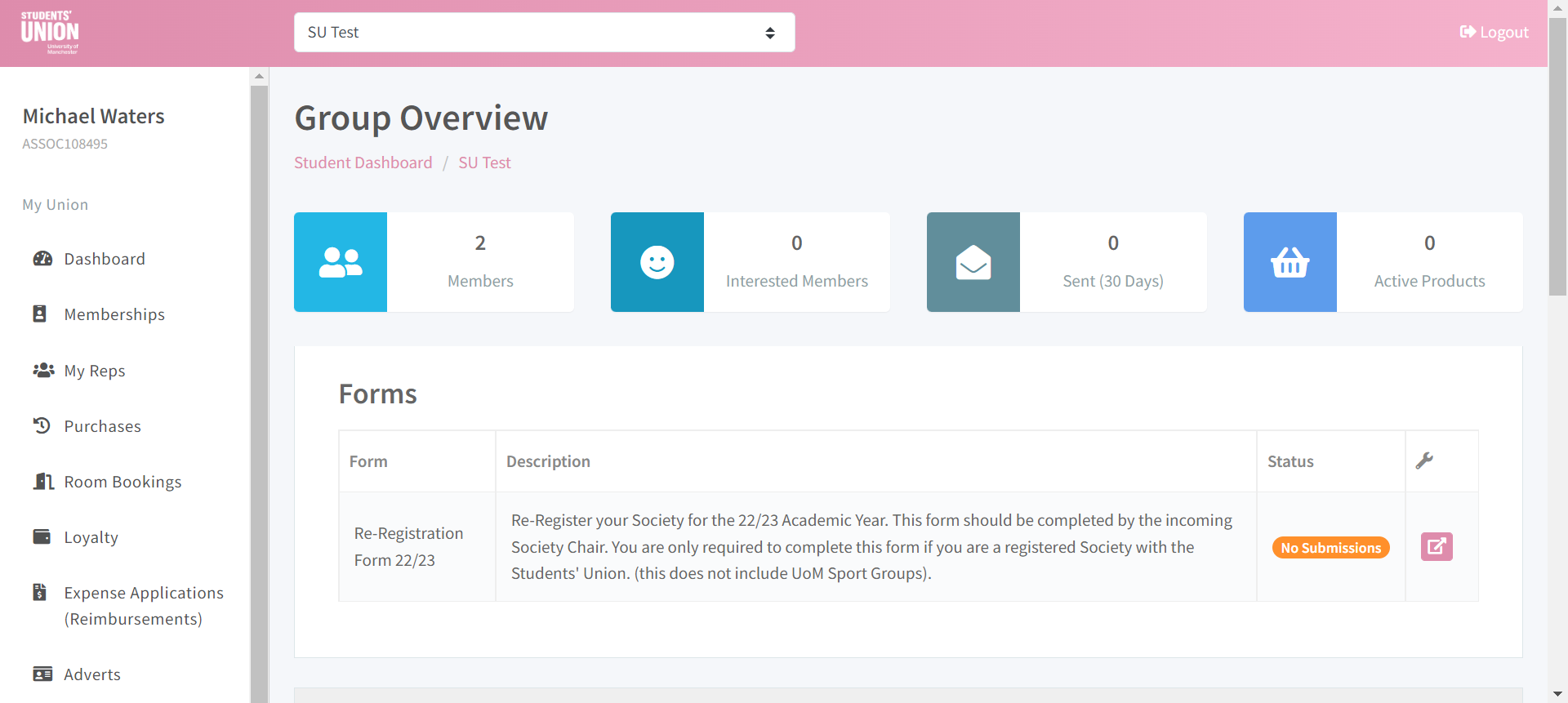This screenshot has height=703, width=1568.
Task: Open the Re-Registration Form via pink icon
Action: click(1437, 546)
